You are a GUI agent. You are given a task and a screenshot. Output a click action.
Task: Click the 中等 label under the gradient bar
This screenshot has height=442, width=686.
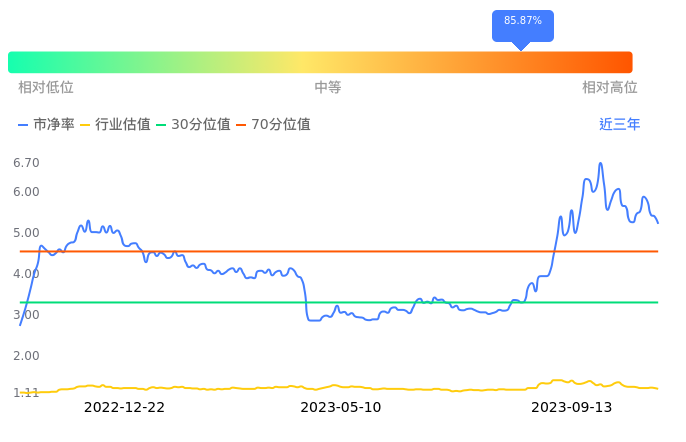[x=328, y=88]
